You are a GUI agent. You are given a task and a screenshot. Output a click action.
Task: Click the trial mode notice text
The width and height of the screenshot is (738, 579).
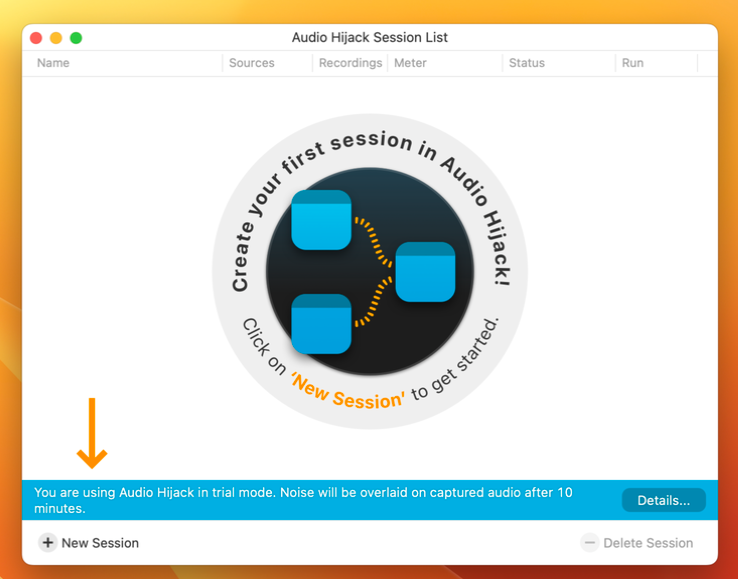303,500
